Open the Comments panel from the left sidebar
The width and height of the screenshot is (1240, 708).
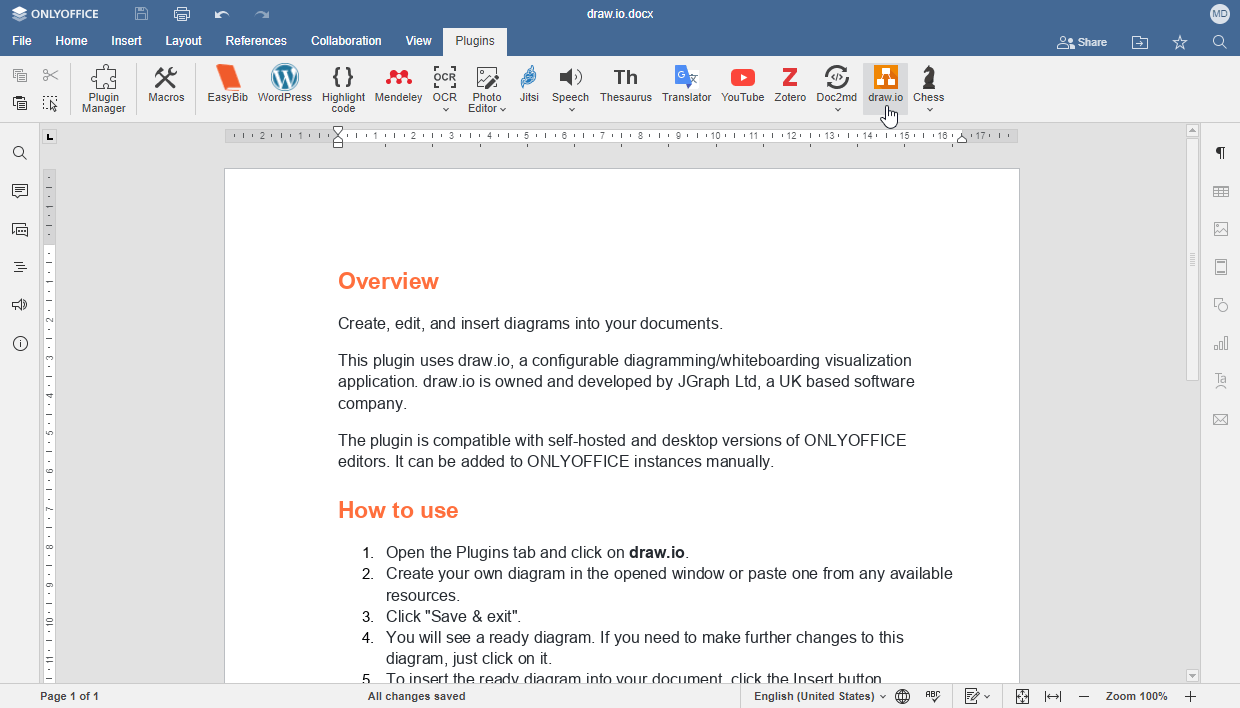19,191
